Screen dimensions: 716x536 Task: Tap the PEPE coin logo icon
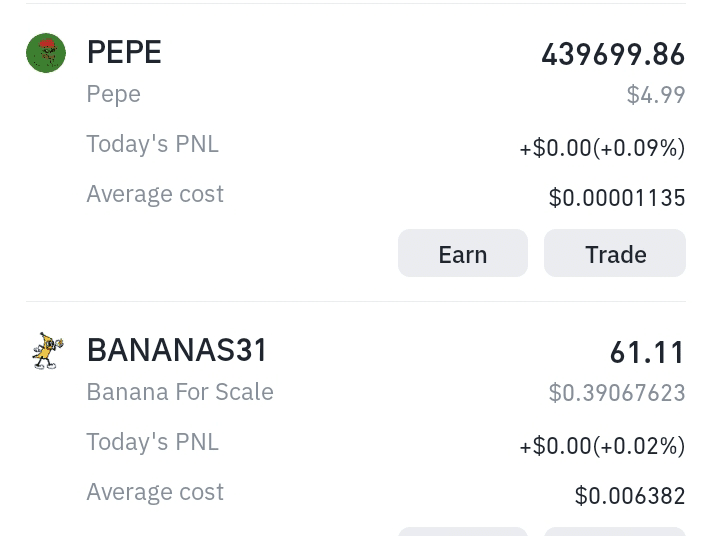46,53
